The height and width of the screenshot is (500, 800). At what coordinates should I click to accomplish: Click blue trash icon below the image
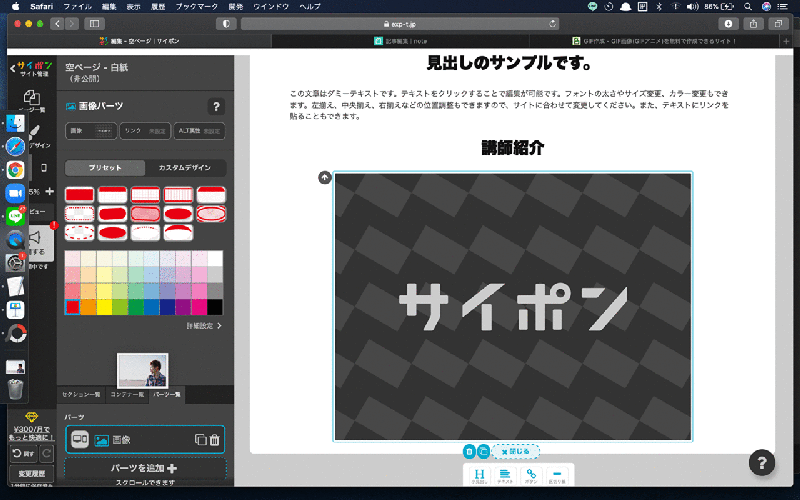469,452
